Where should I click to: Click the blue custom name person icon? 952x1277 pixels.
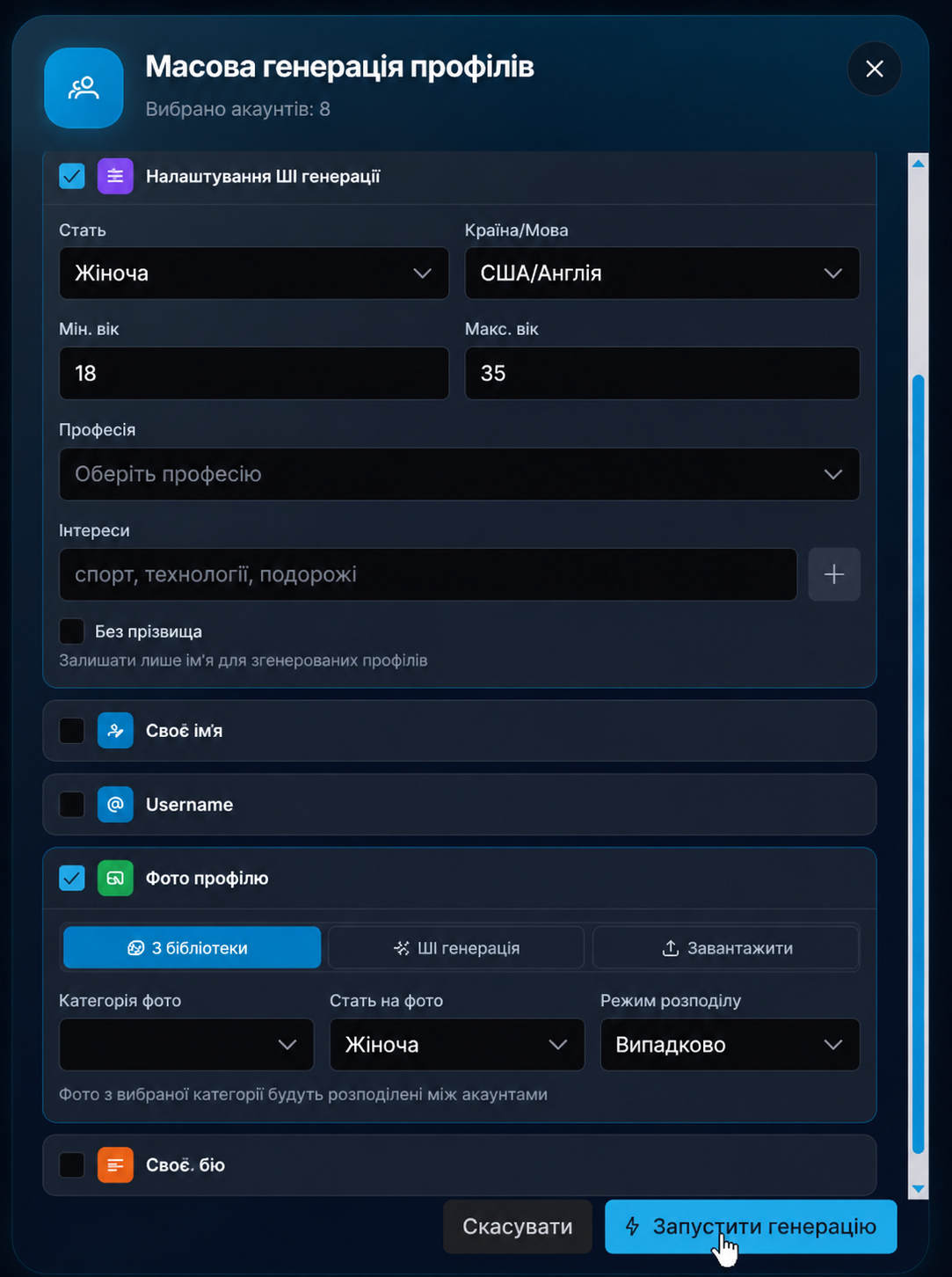tap(115, 730)
